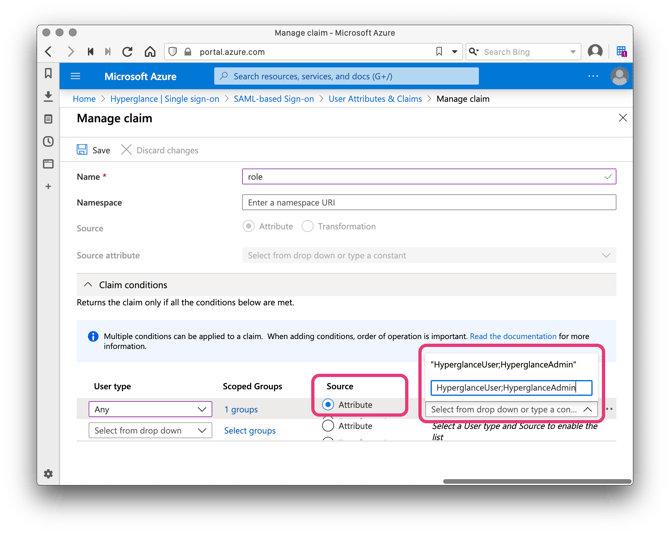The width and height of the screenshot is (670, 534).
Task: Click the Bing search engine icon
Action: (473, 52)
